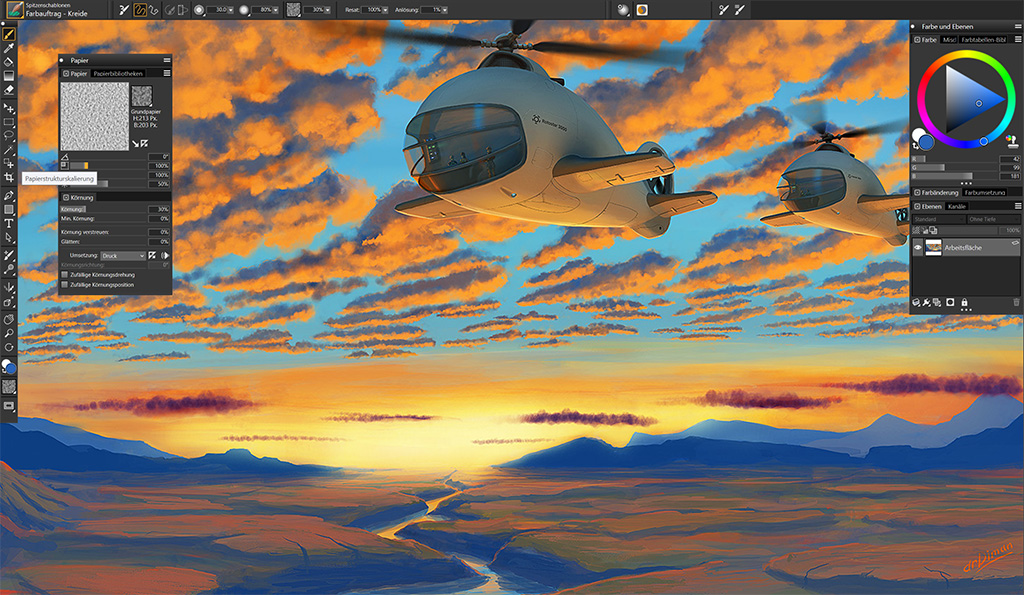Click the B channel slider
Viewport: 1024px width, 595px height.
[955, 176]
